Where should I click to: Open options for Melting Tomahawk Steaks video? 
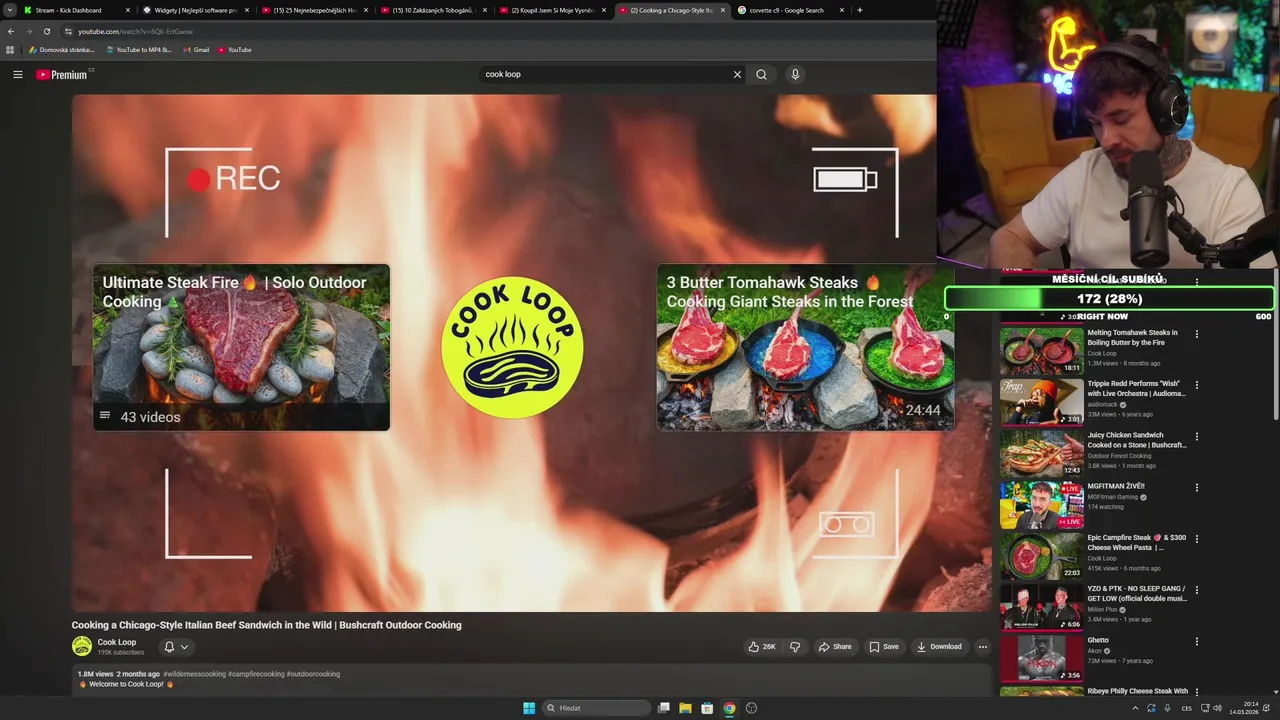pos(1196,334)
